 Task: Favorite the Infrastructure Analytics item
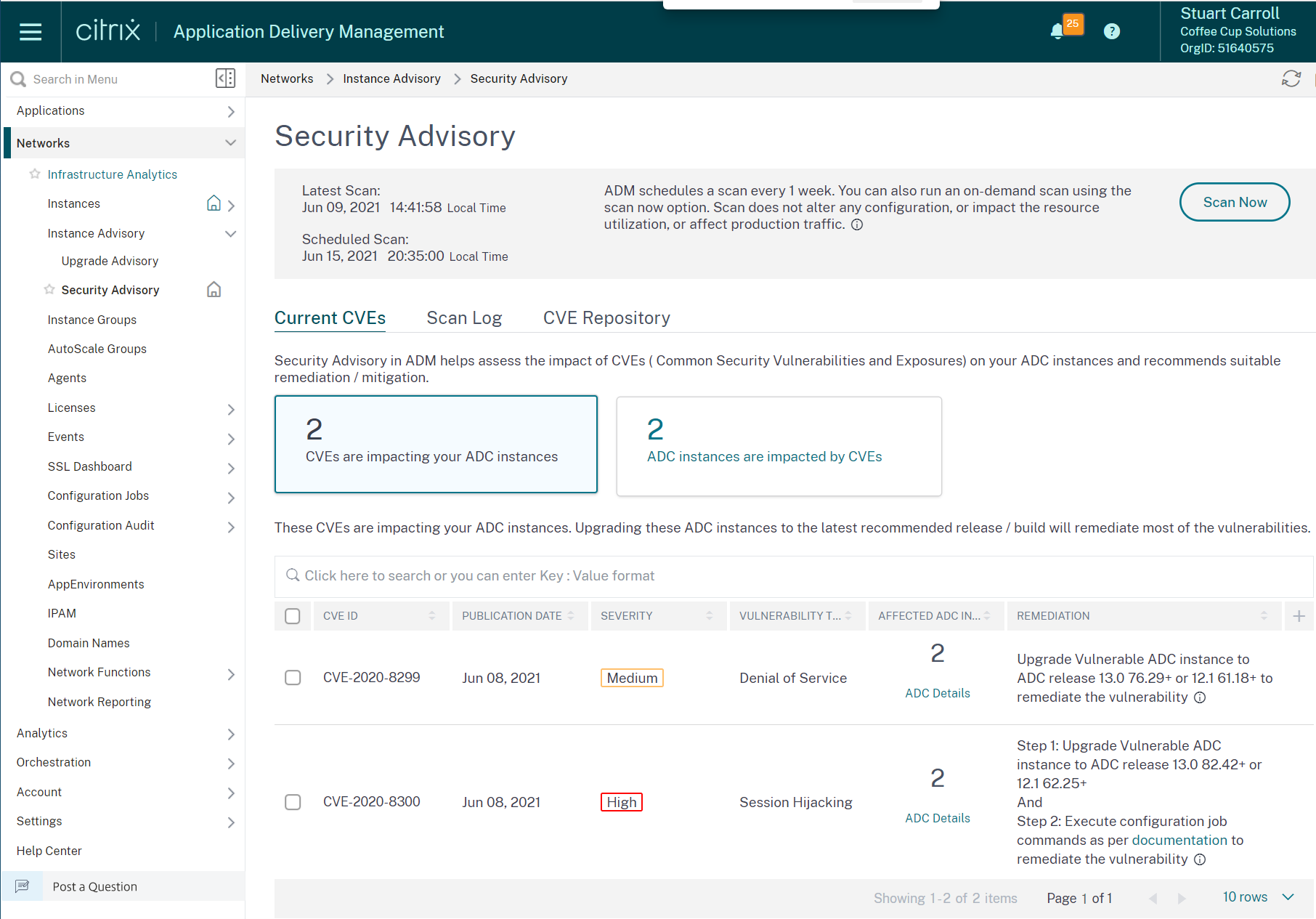pyautogui.click(x=33, y=174)
